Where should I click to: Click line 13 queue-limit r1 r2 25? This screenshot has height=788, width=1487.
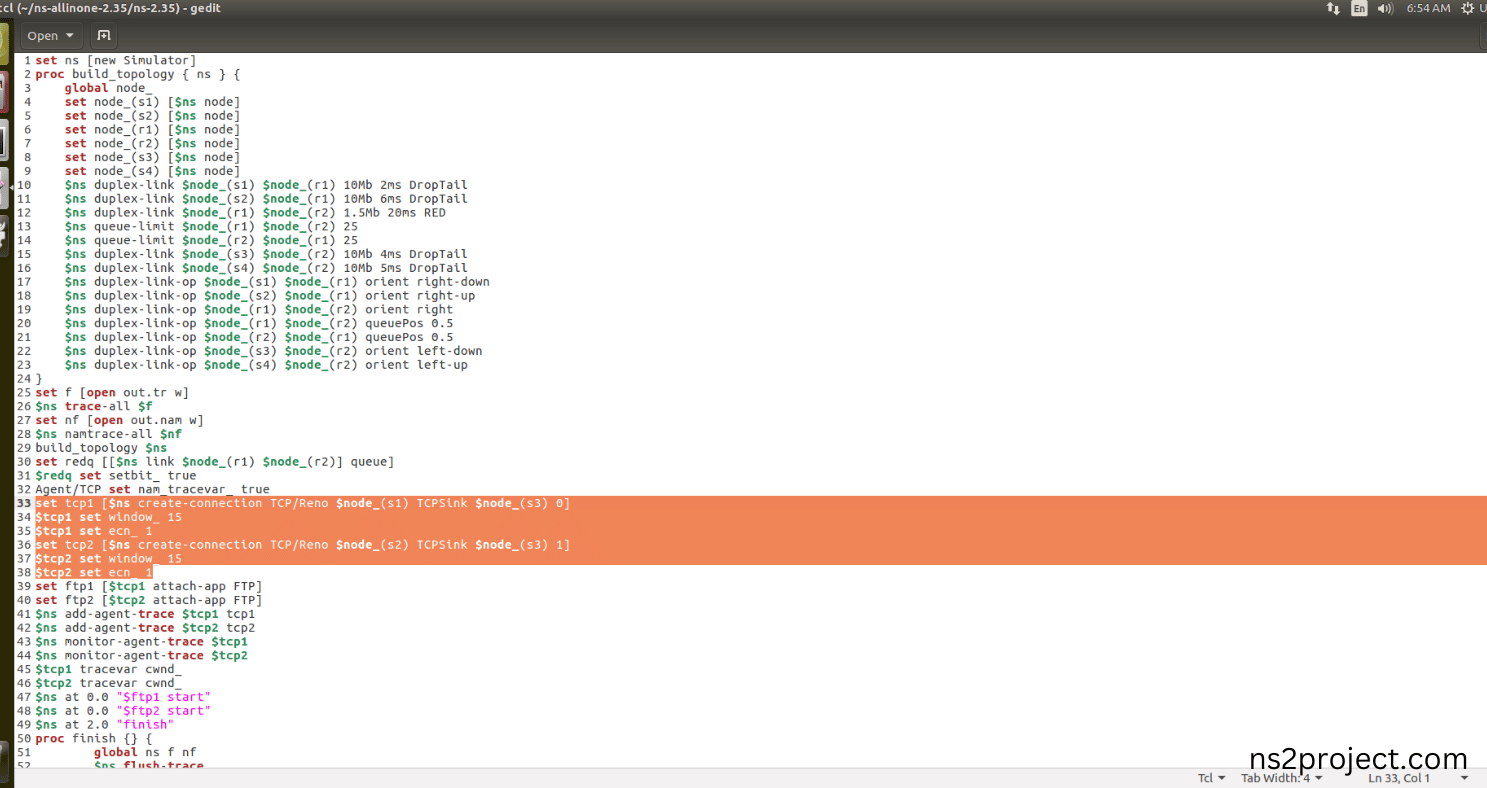pyautogui.click(x=211, y=226)
